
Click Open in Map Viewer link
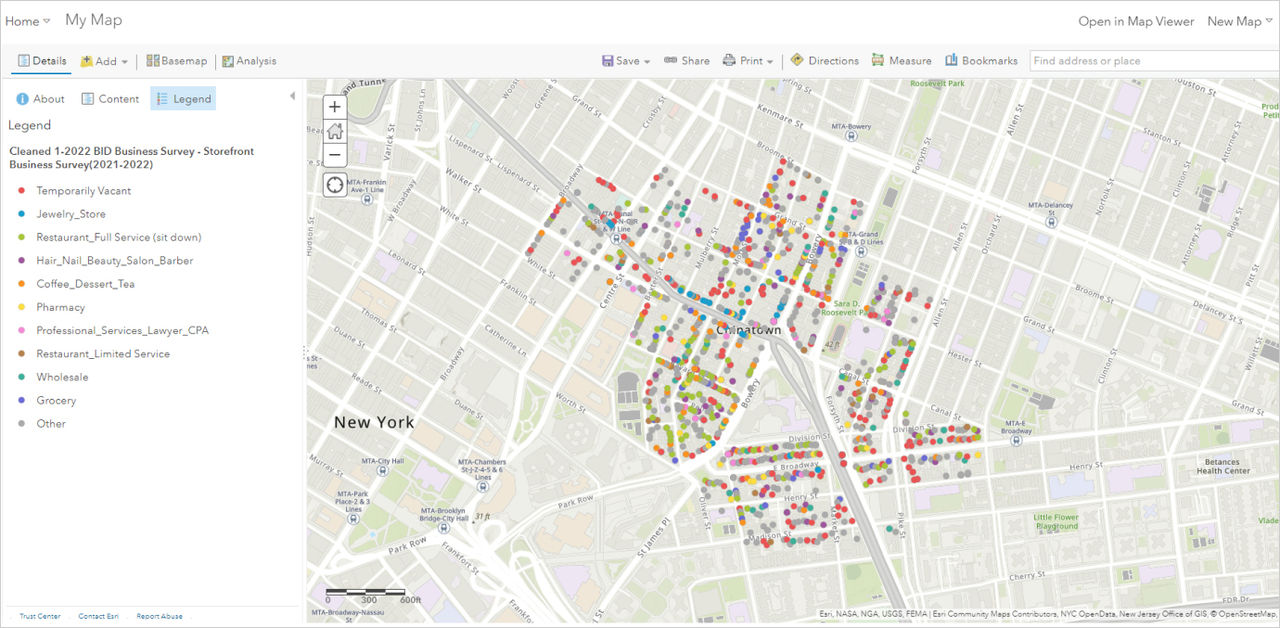(1136, 21)
